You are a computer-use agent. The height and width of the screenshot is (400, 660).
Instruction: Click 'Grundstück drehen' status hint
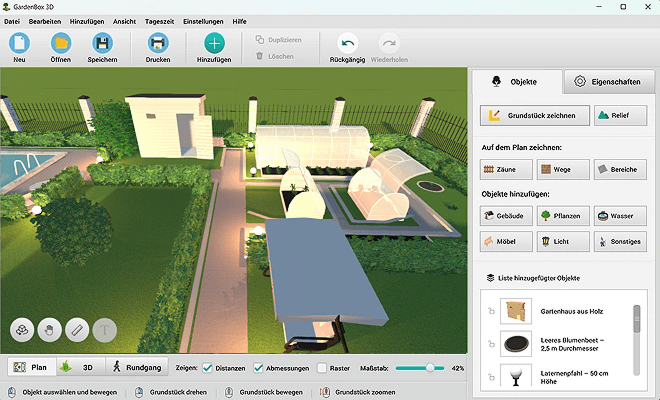click(x=178, y=392)
